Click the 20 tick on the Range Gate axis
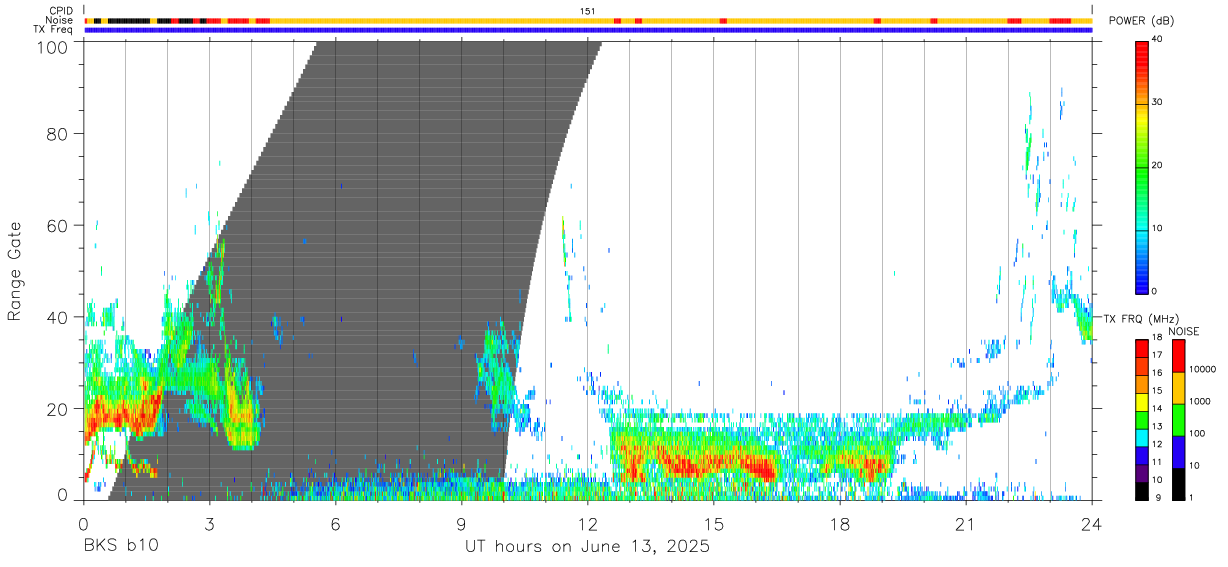This screenshot has height=567, width=1228. (59, 409)
